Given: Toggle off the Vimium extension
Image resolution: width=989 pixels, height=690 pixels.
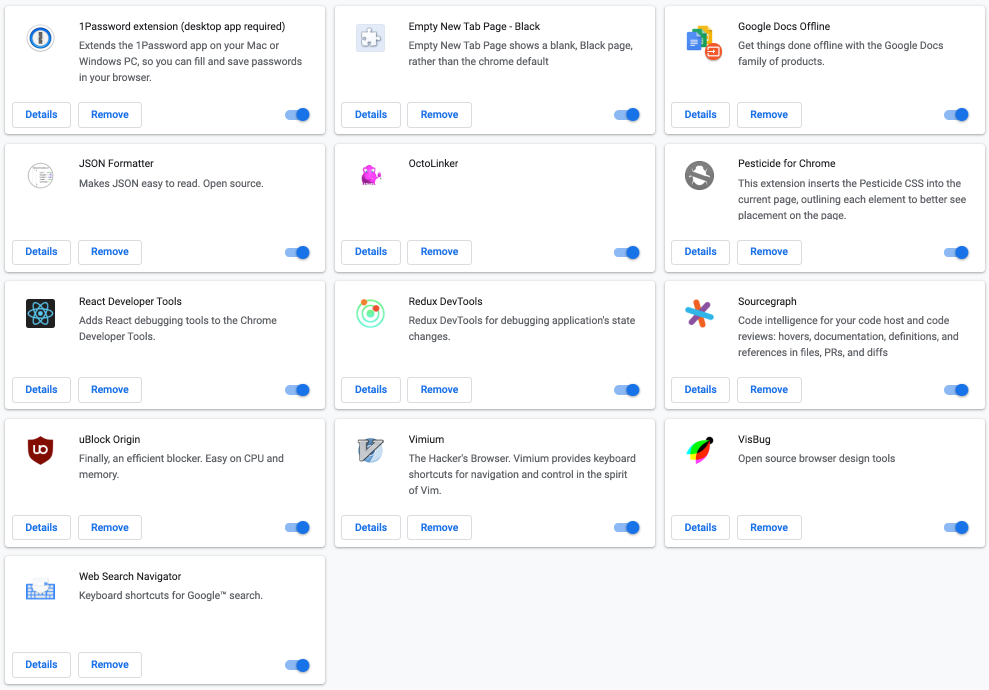Looking at the screenshot, I should pyautogui.click(x=627, y=528).
